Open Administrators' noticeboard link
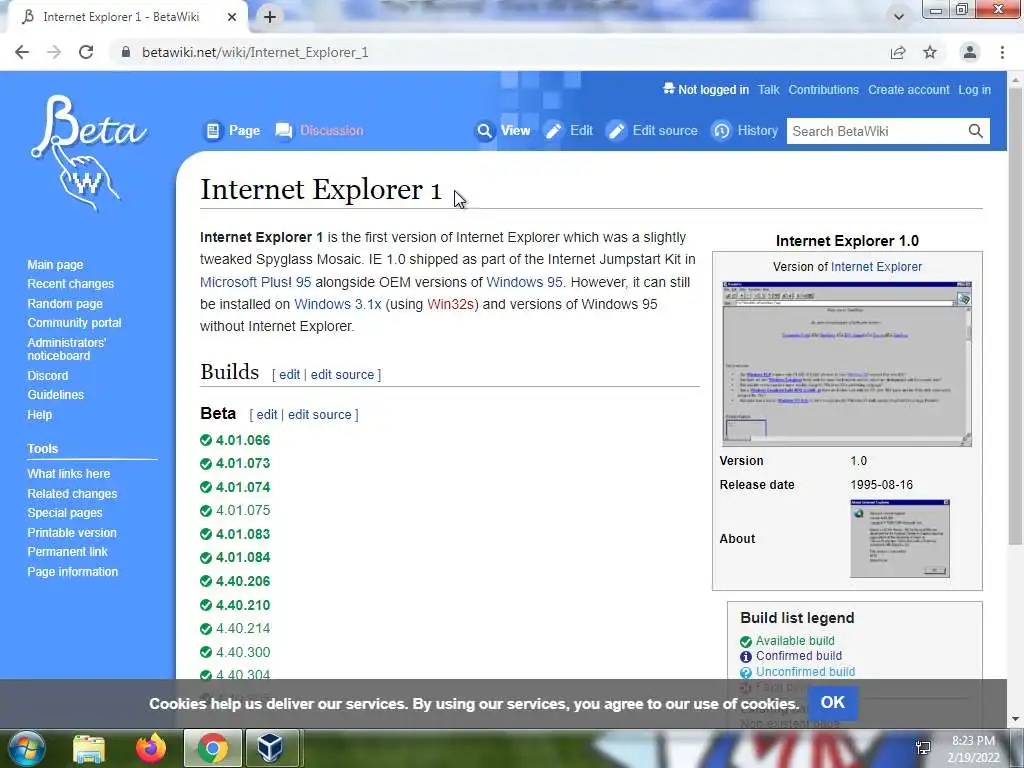 coord(67,349)
